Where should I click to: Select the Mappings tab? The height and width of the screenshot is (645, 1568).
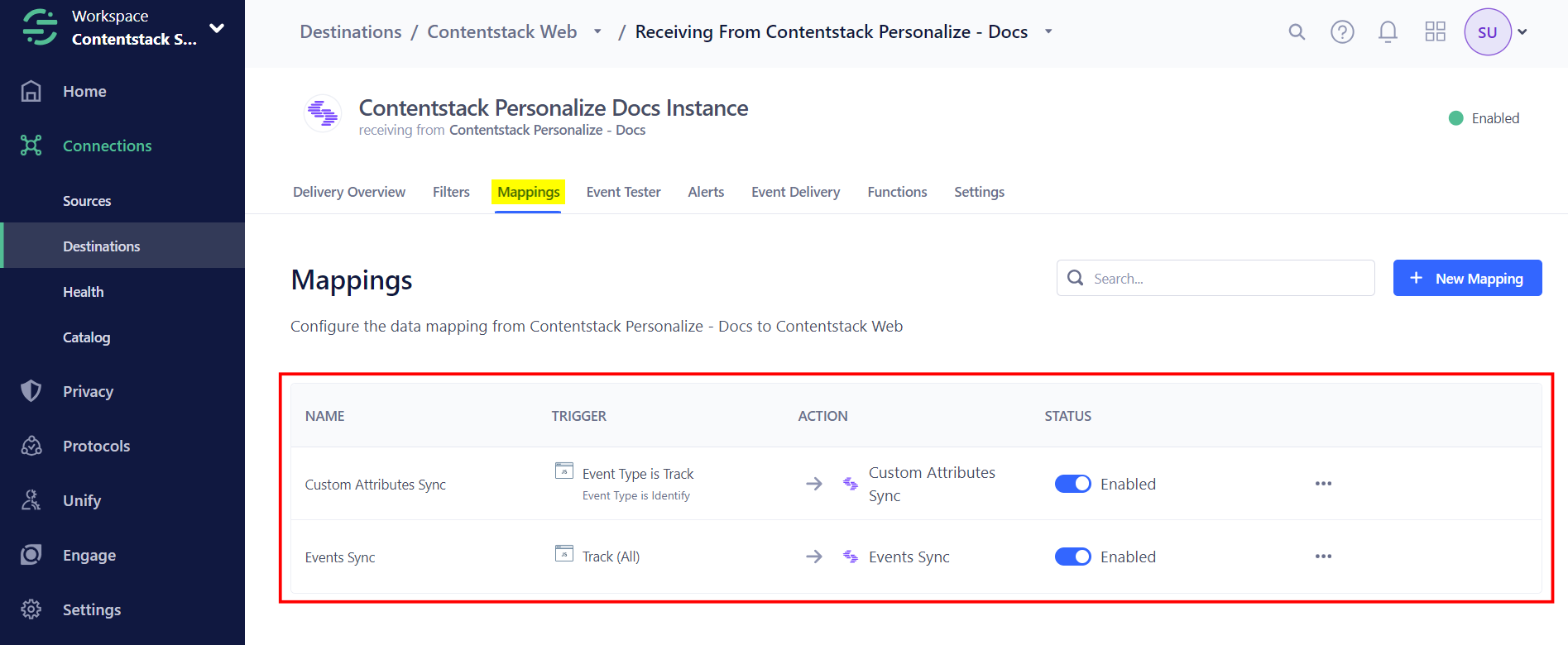[x=529, y=192]
